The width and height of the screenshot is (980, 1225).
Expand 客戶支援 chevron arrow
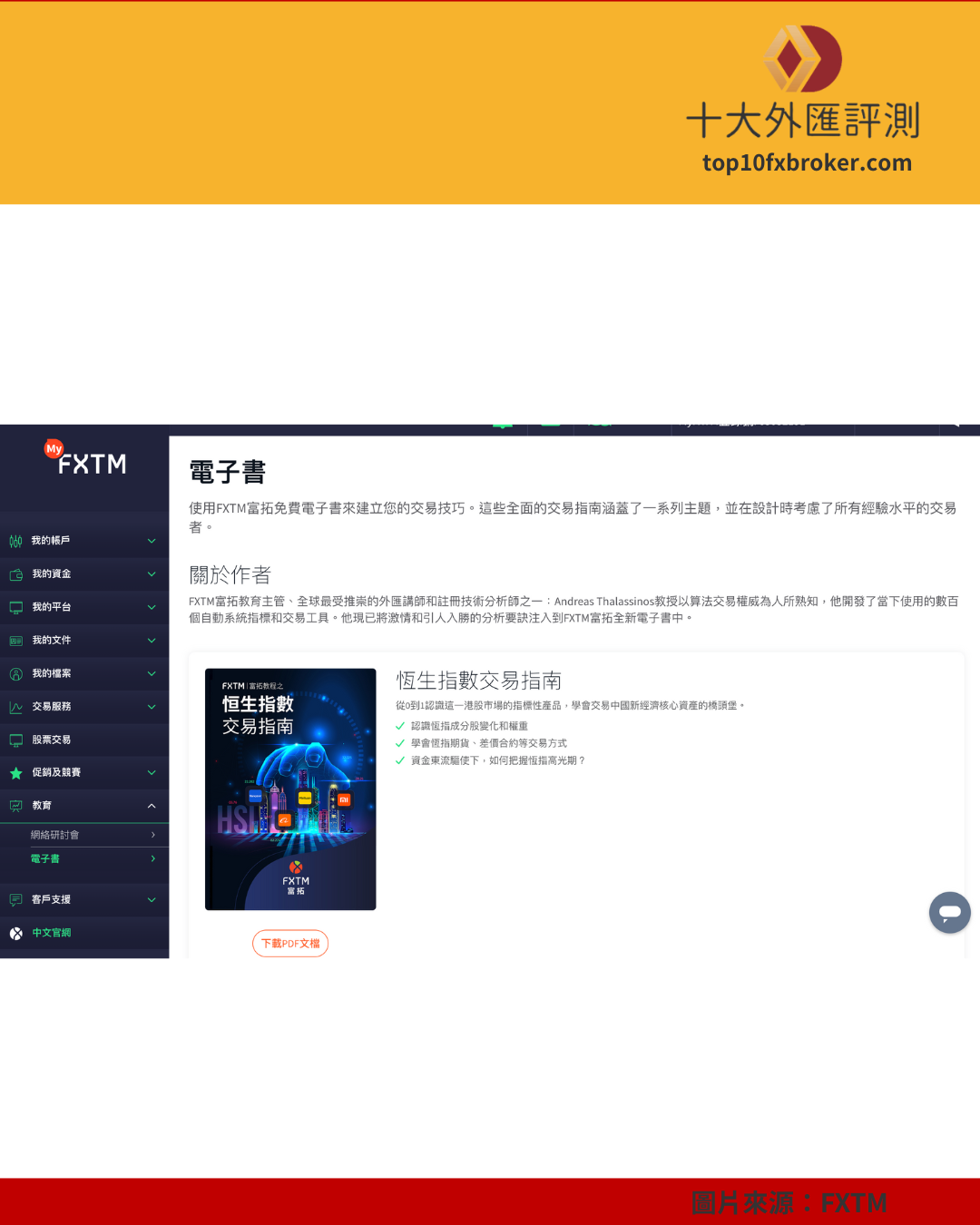152,900
